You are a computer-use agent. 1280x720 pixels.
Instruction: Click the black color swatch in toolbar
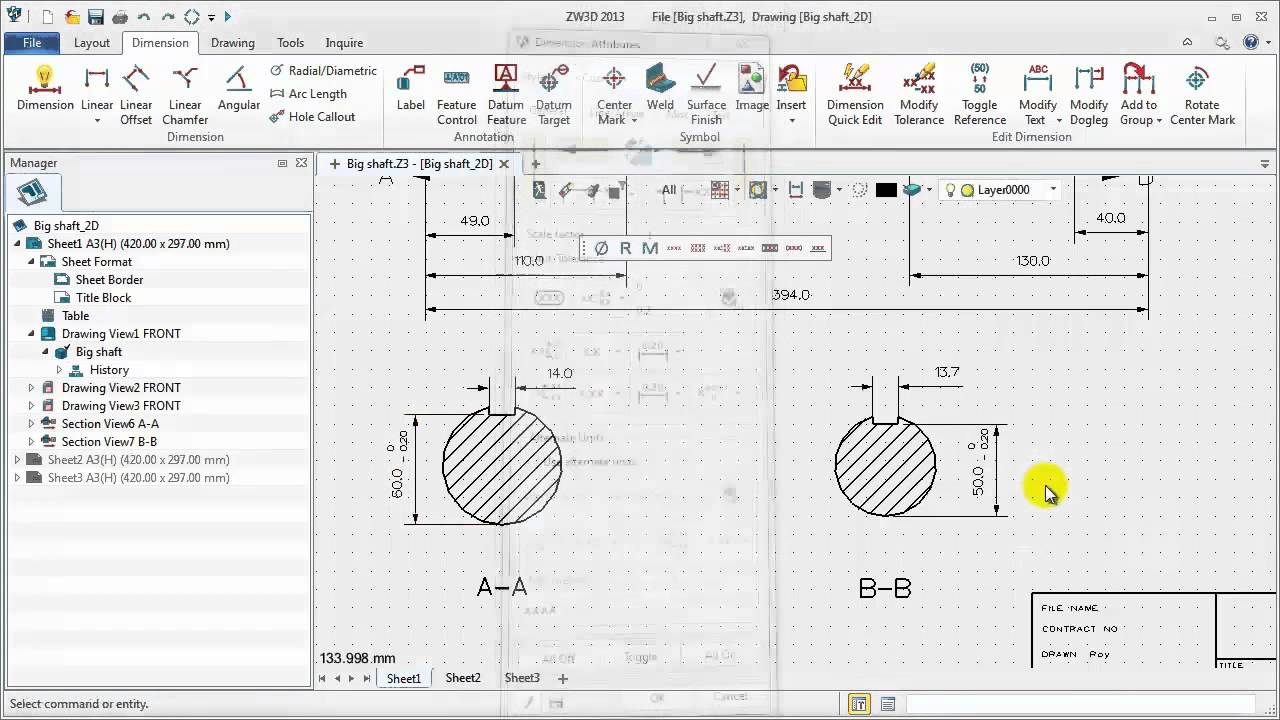point(886,190)
